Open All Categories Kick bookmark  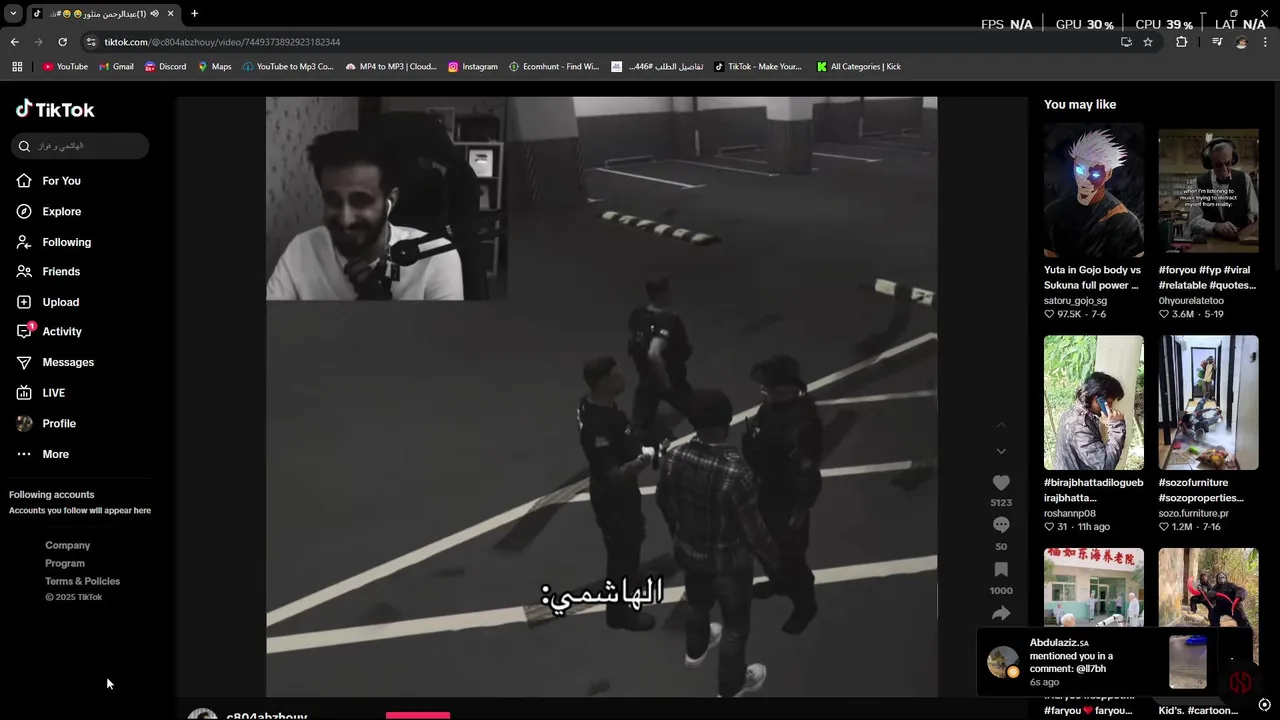(858, 67)
